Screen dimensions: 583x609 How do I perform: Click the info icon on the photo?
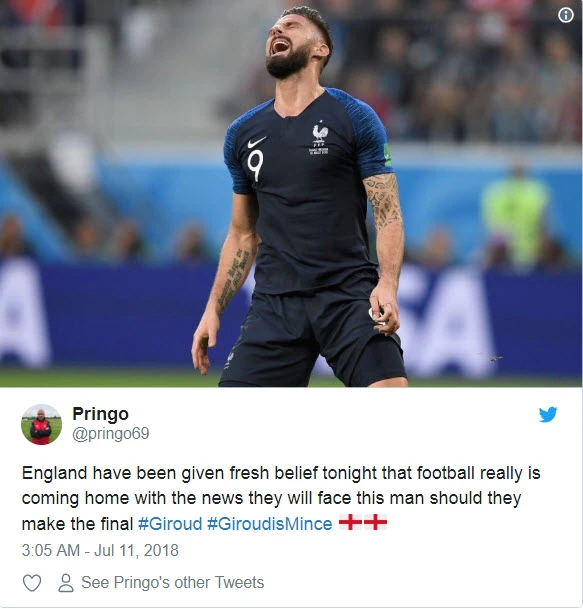pyautogui.click(x=566, y=15)
